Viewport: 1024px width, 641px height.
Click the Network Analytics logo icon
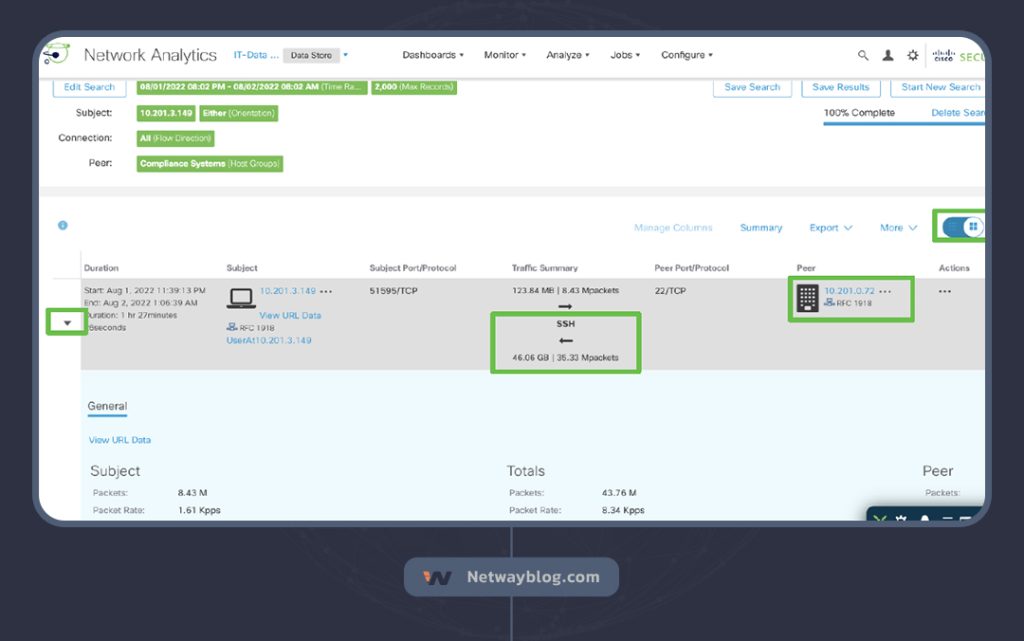(x=56, y=54)
